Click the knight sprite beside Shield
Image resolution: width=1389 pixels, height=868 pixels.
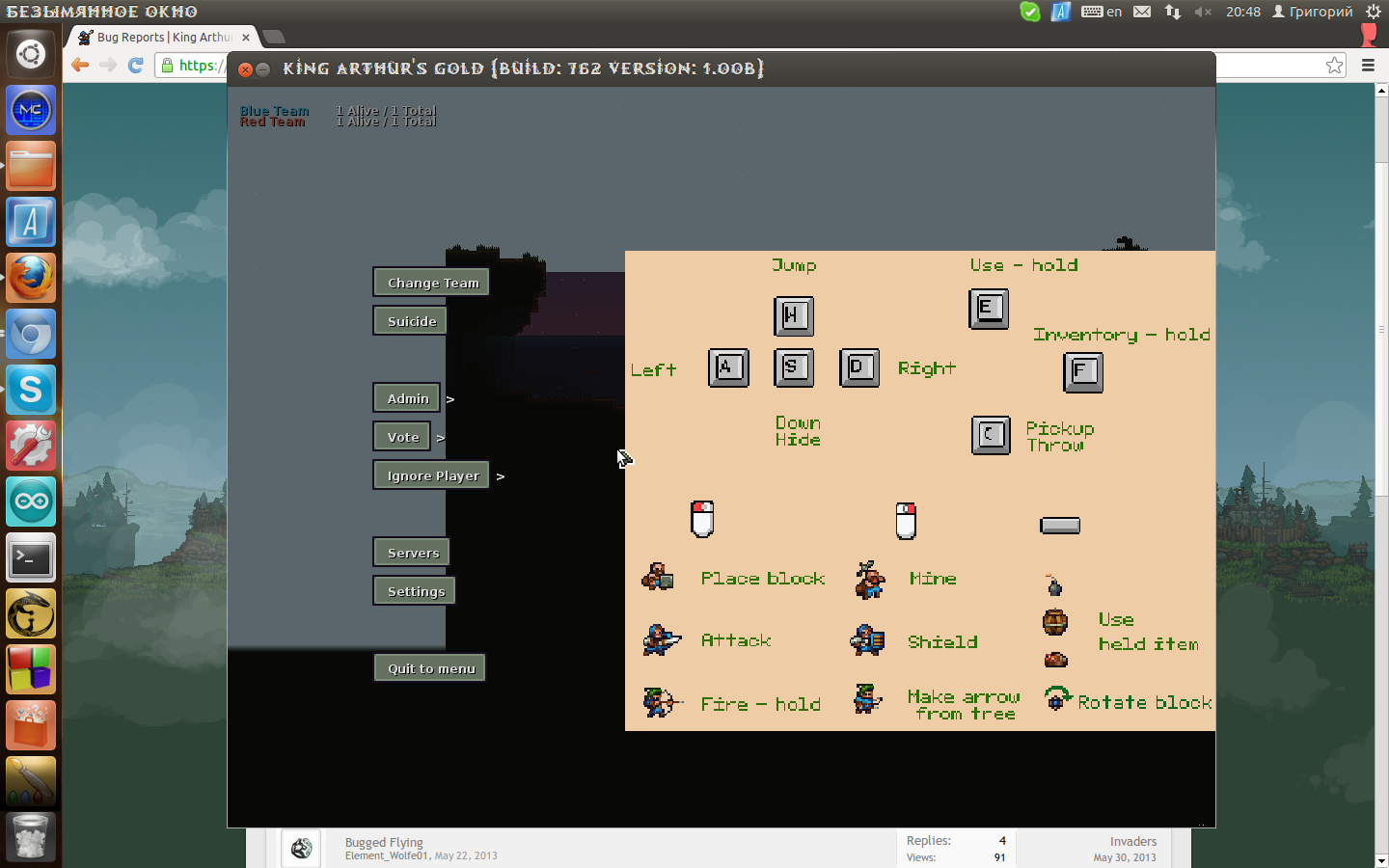click(867, 640)
